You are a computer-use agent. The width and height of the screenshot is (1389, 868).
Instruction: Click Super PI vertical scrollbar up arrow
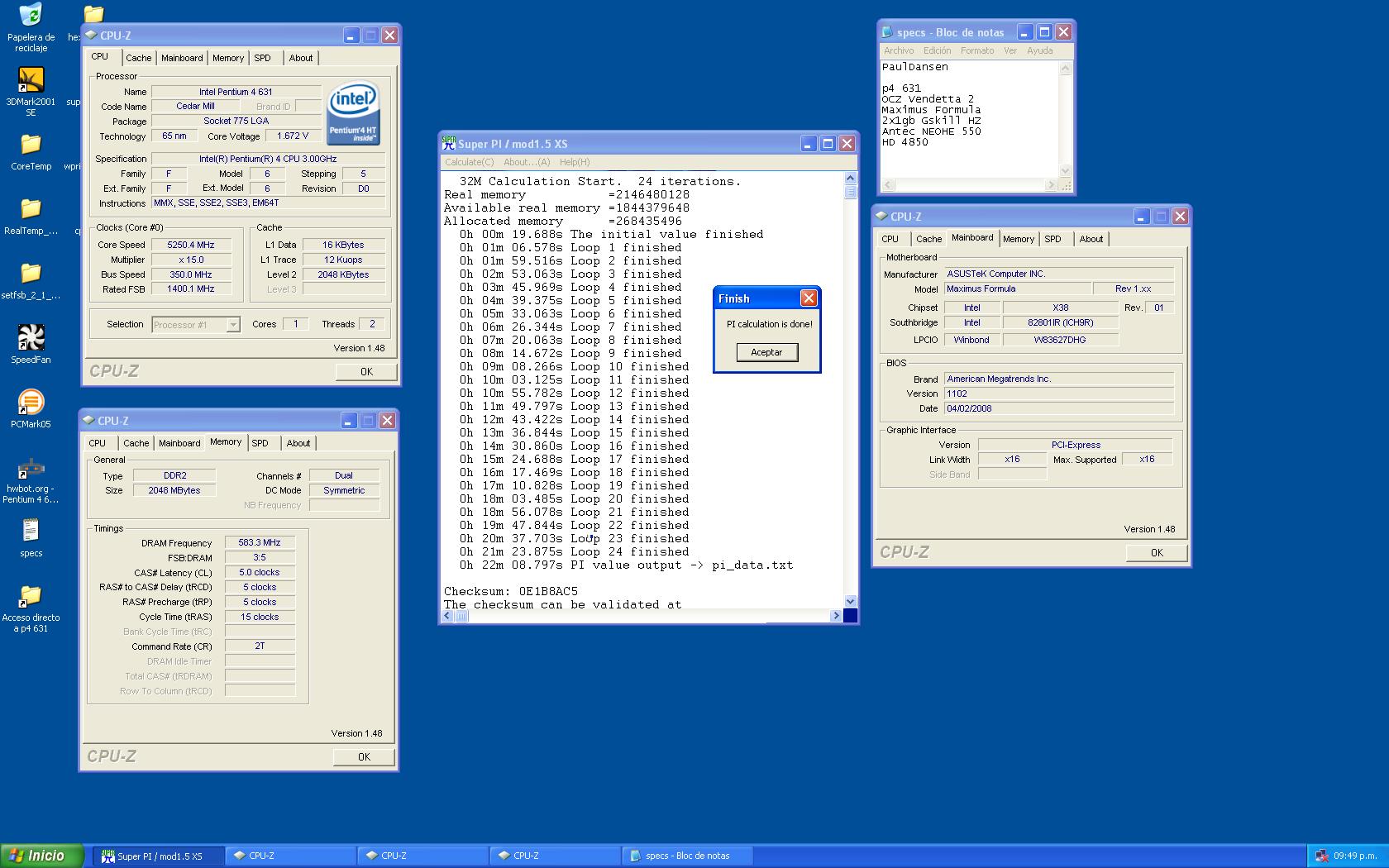(851, 178)
